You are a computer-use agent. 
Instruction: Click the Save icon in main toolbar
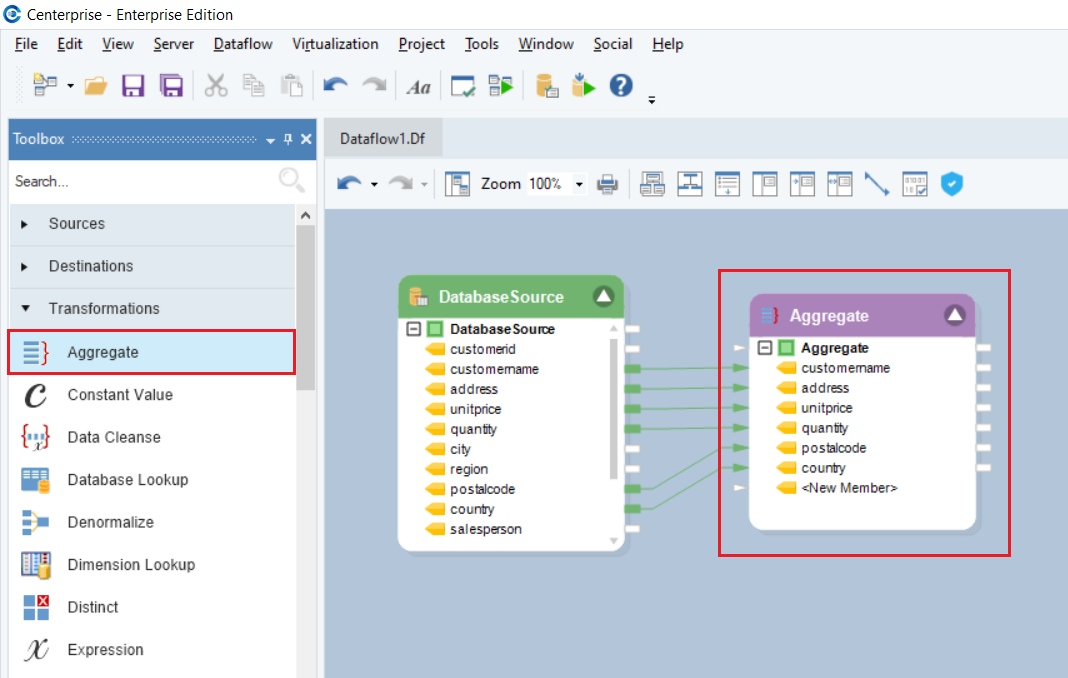click(133, 86)
